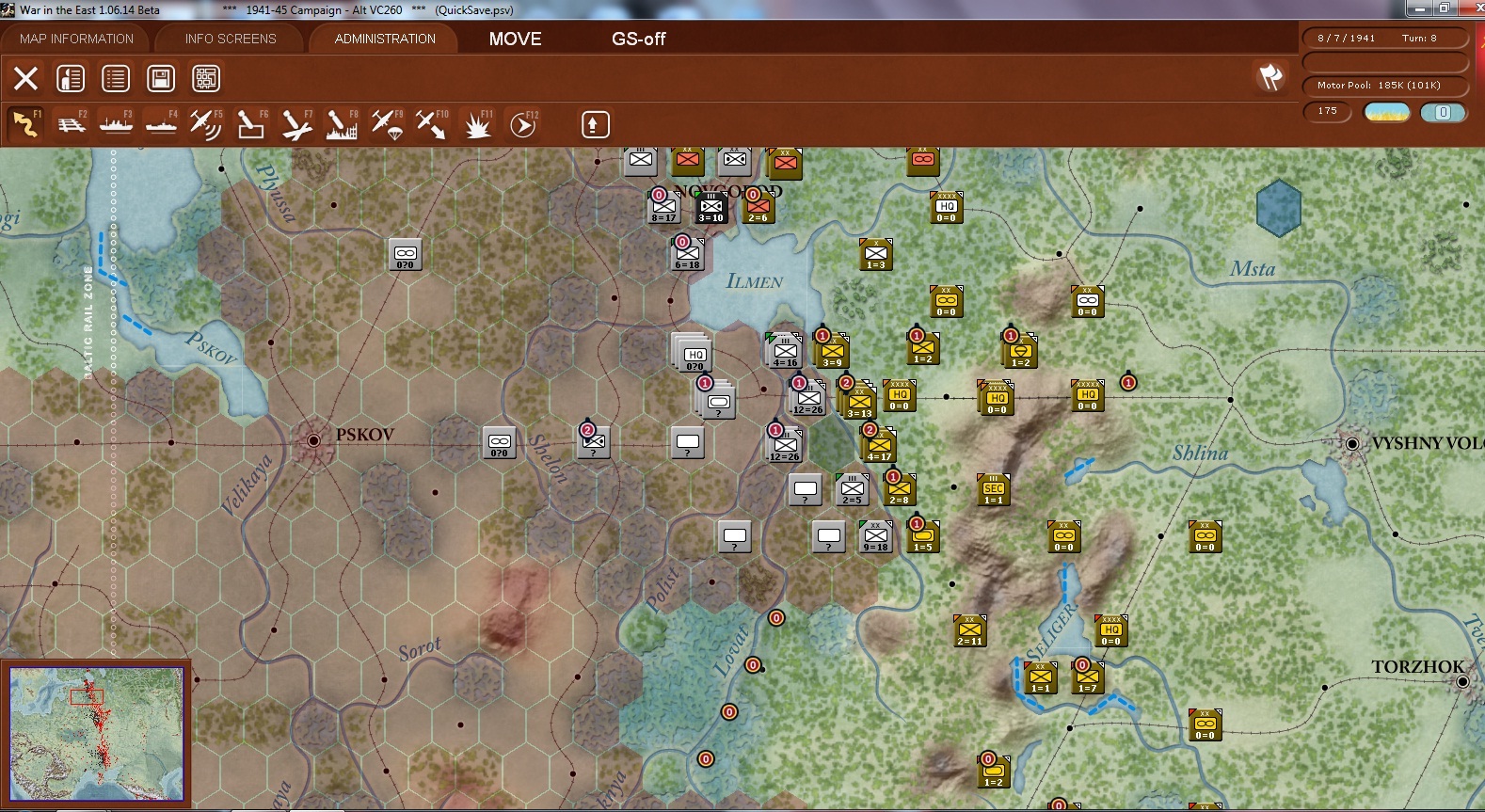Select the unit counter labeled 9=18
The height and width of the screenshot is (812, 1485).
[876, 536]
